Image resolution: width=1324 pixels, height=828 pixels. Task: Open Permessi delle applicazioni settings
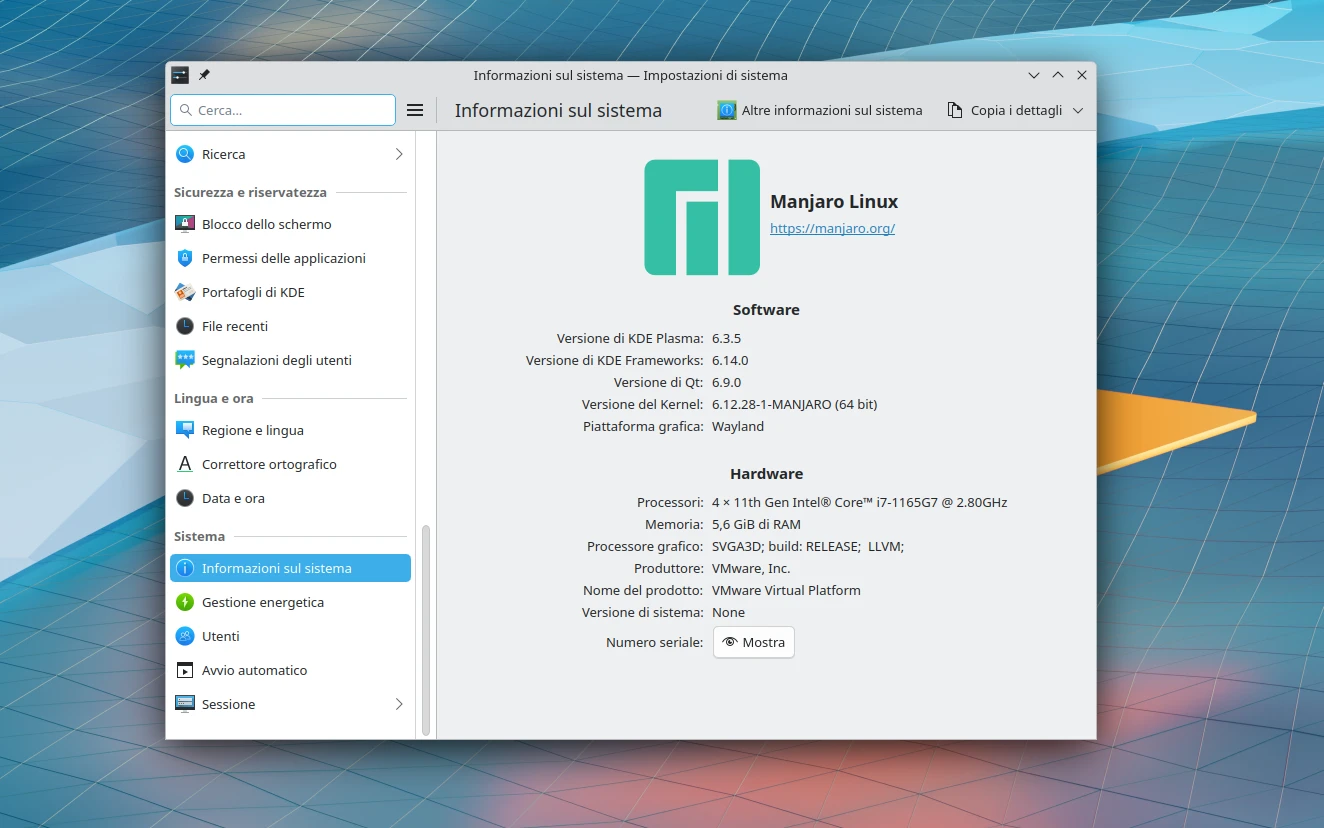tap(283, 258)
